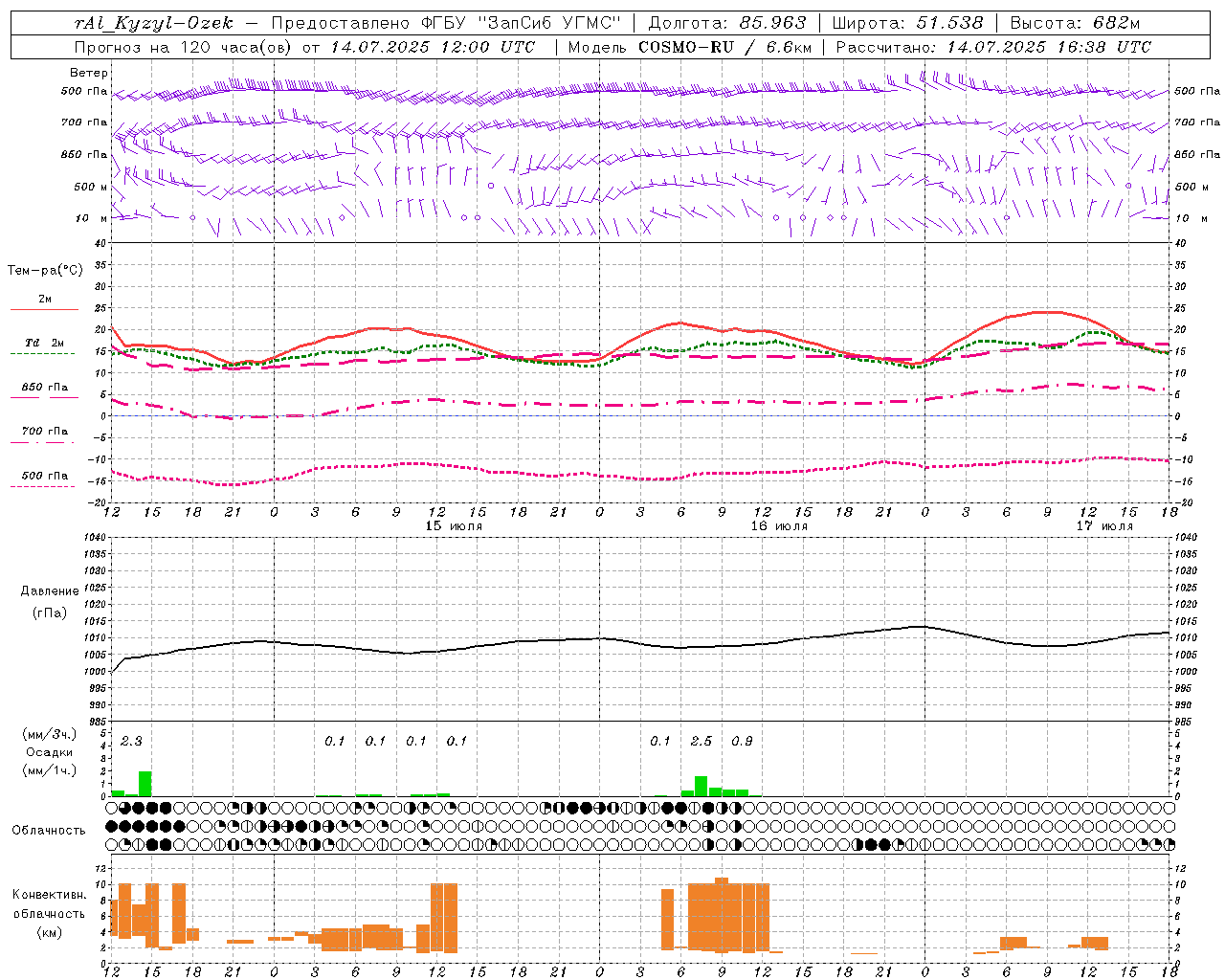Select the latitude value Широта: 51.538

(907, 23)
